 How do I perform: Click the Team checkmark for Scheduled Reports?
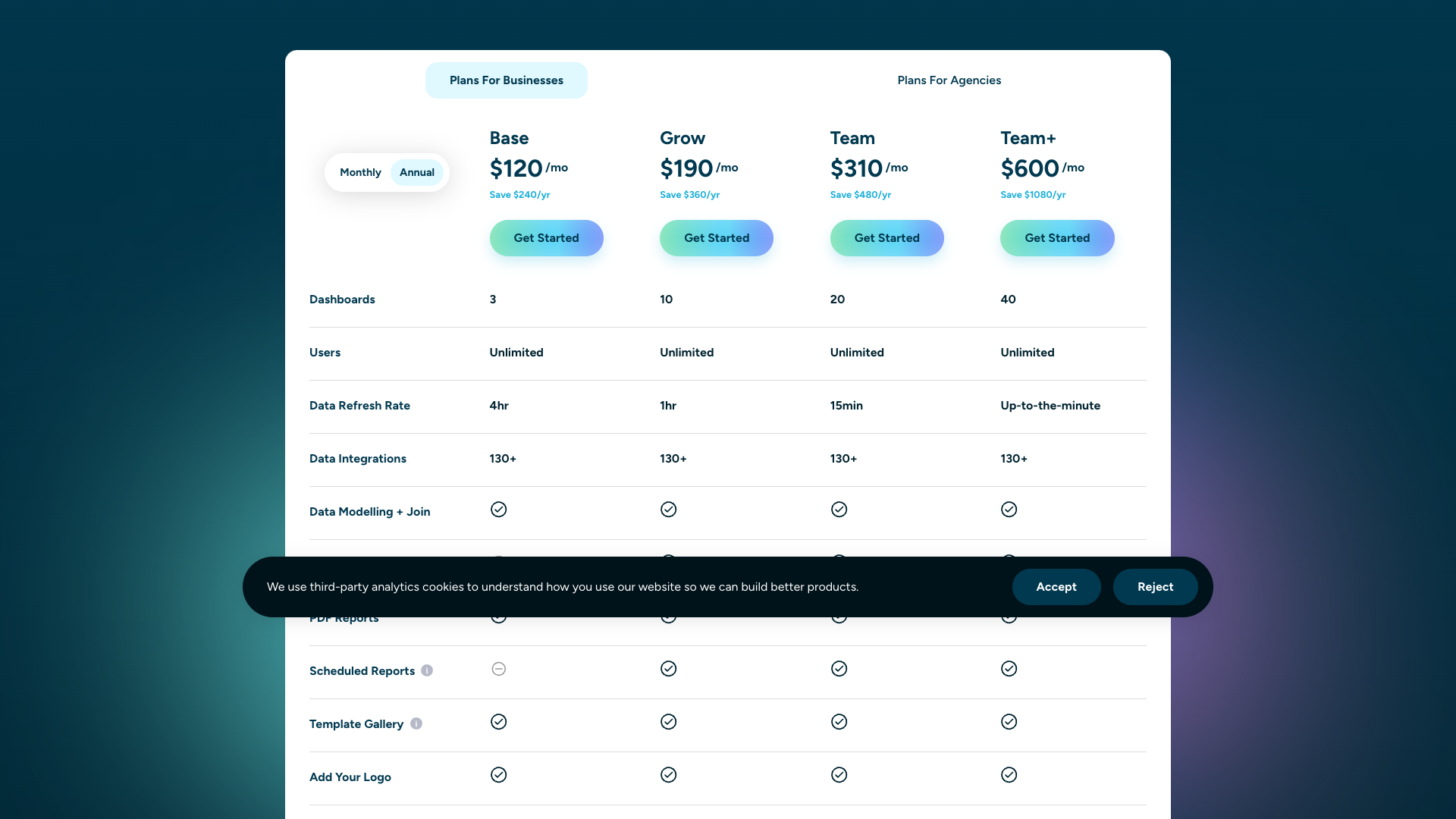pyautogui.click(x=839, y=668)
